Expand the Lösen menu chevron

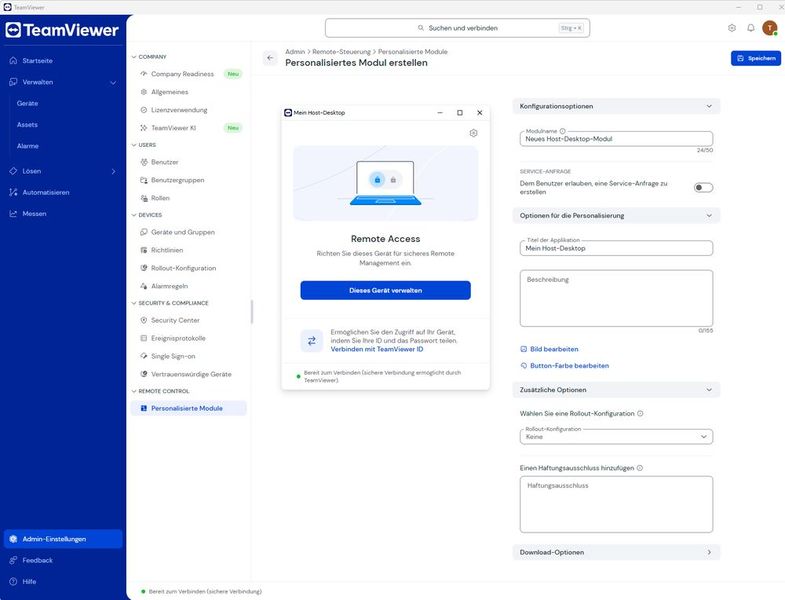tap(113, 171)
